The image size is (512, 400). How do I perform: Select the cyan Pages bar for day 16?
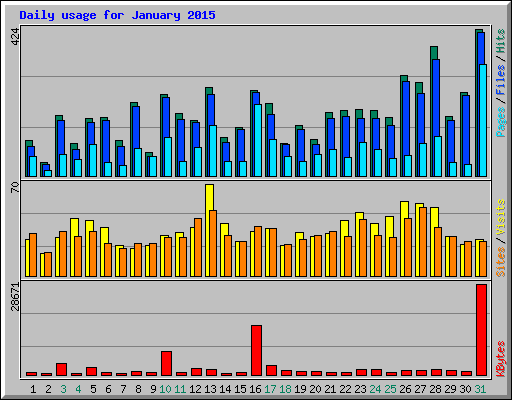point(258,140)
